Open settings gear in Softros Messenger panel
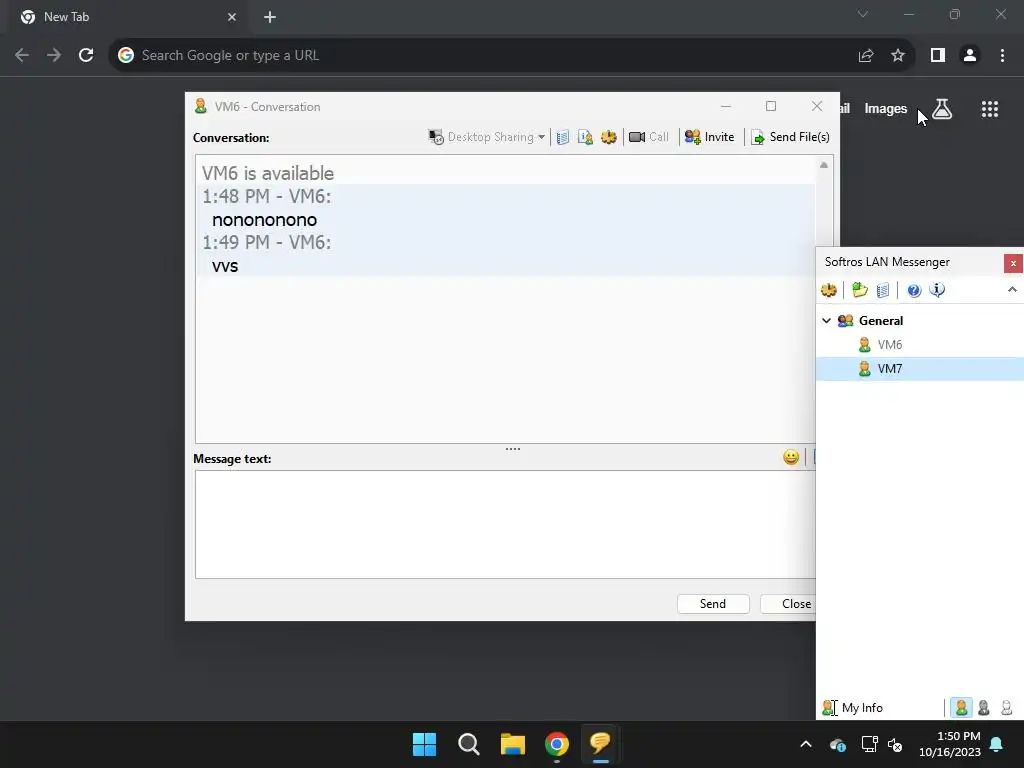 point(829,290)
